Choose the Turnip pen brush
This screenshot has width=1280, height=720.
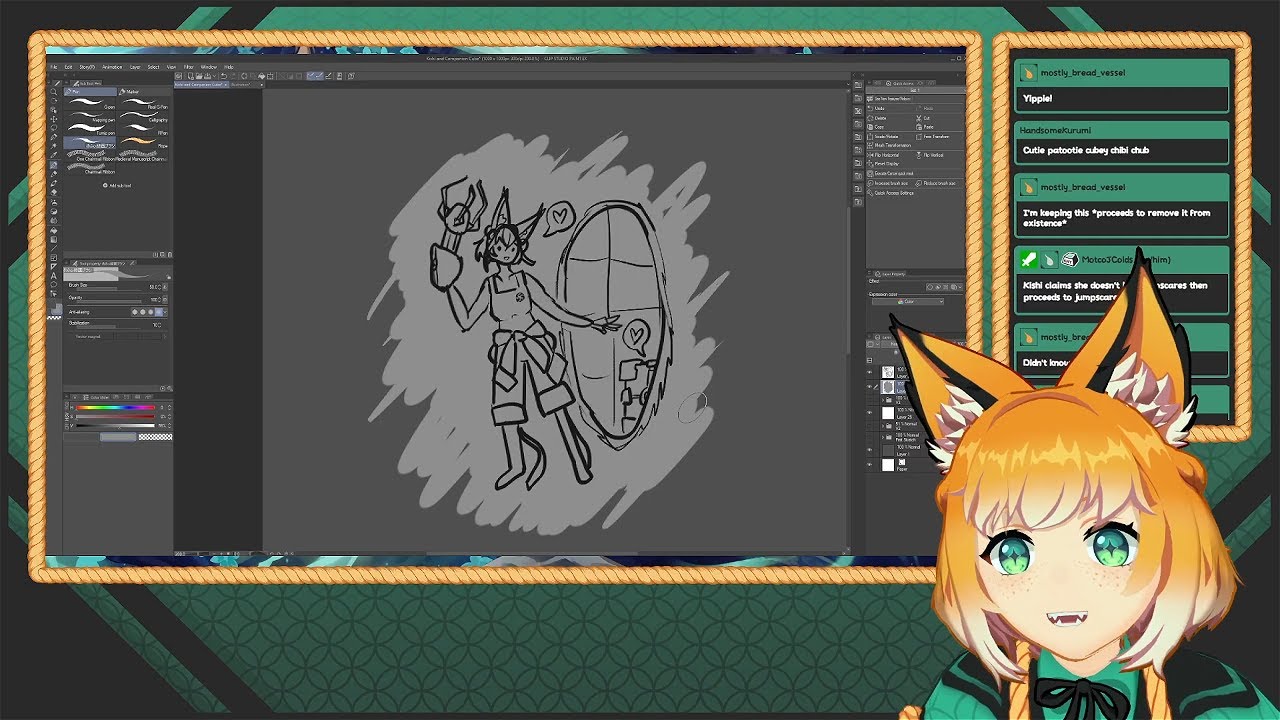90,130
